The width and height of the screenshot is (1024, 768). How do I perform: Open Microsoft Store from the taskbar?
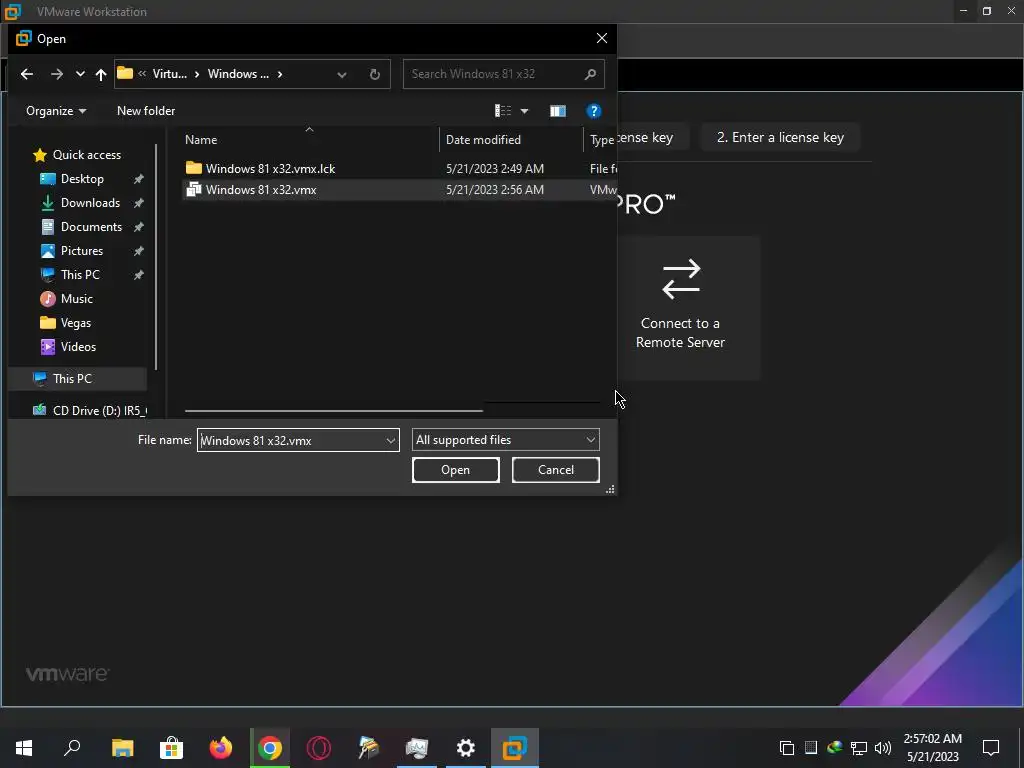click(171, 748)
